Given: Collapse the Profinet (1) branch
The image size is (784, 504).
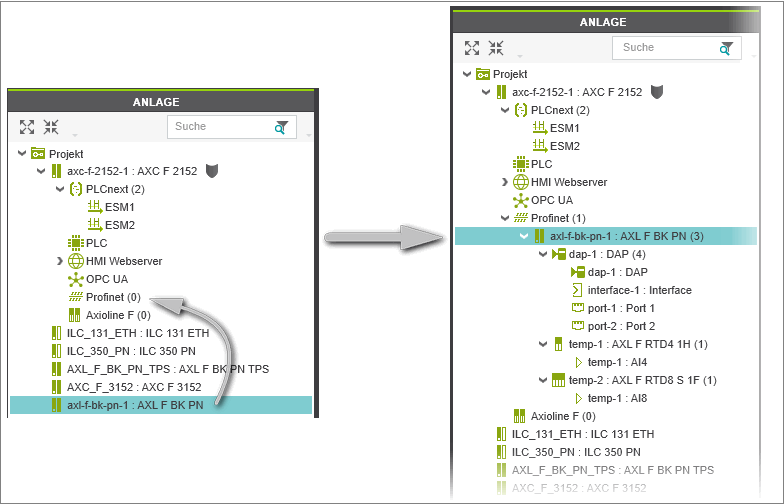Looking at the screenshot, I should click(505, 218).
